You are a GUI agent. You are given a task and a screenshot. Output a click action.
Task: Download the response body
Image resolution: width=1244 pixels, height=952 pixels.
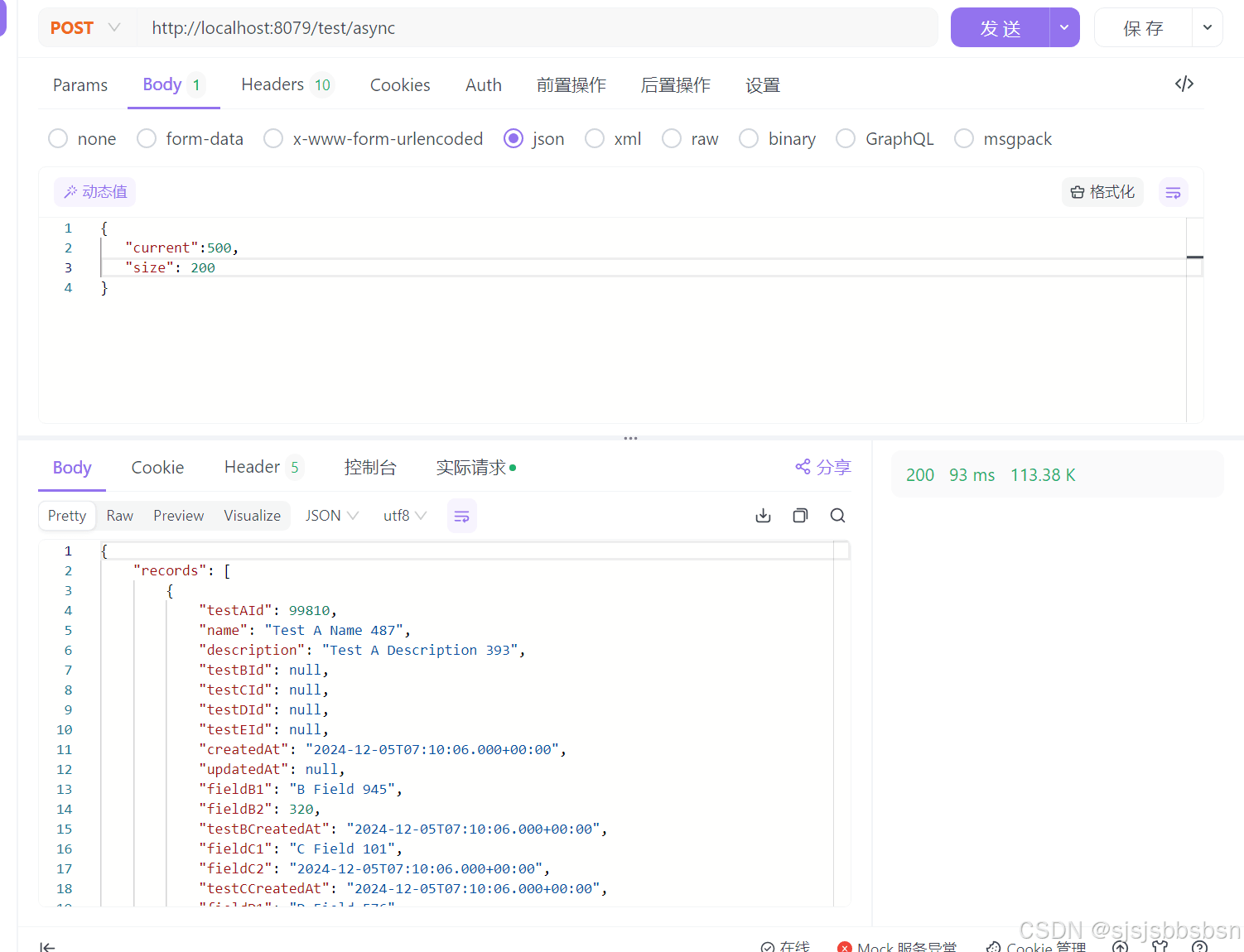coord(763,516)
